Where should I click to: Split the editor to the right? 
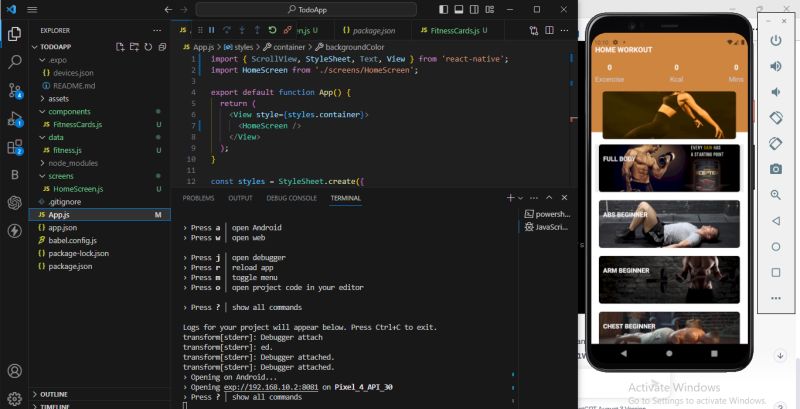(549, 31)
